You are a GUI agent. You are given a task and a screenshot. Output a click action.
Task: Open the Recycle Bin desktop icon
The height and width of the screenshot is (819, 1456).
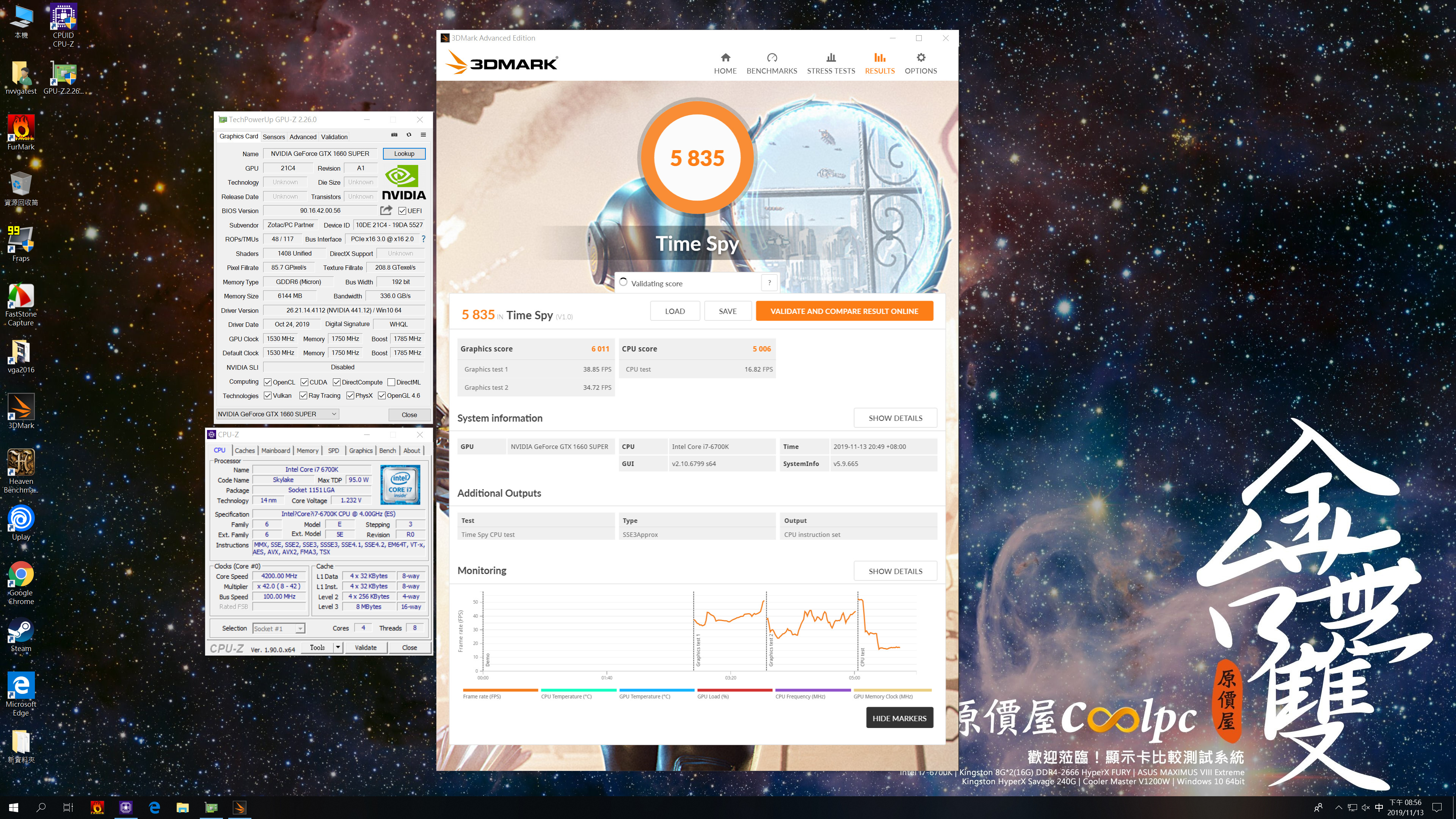[21, 188]
